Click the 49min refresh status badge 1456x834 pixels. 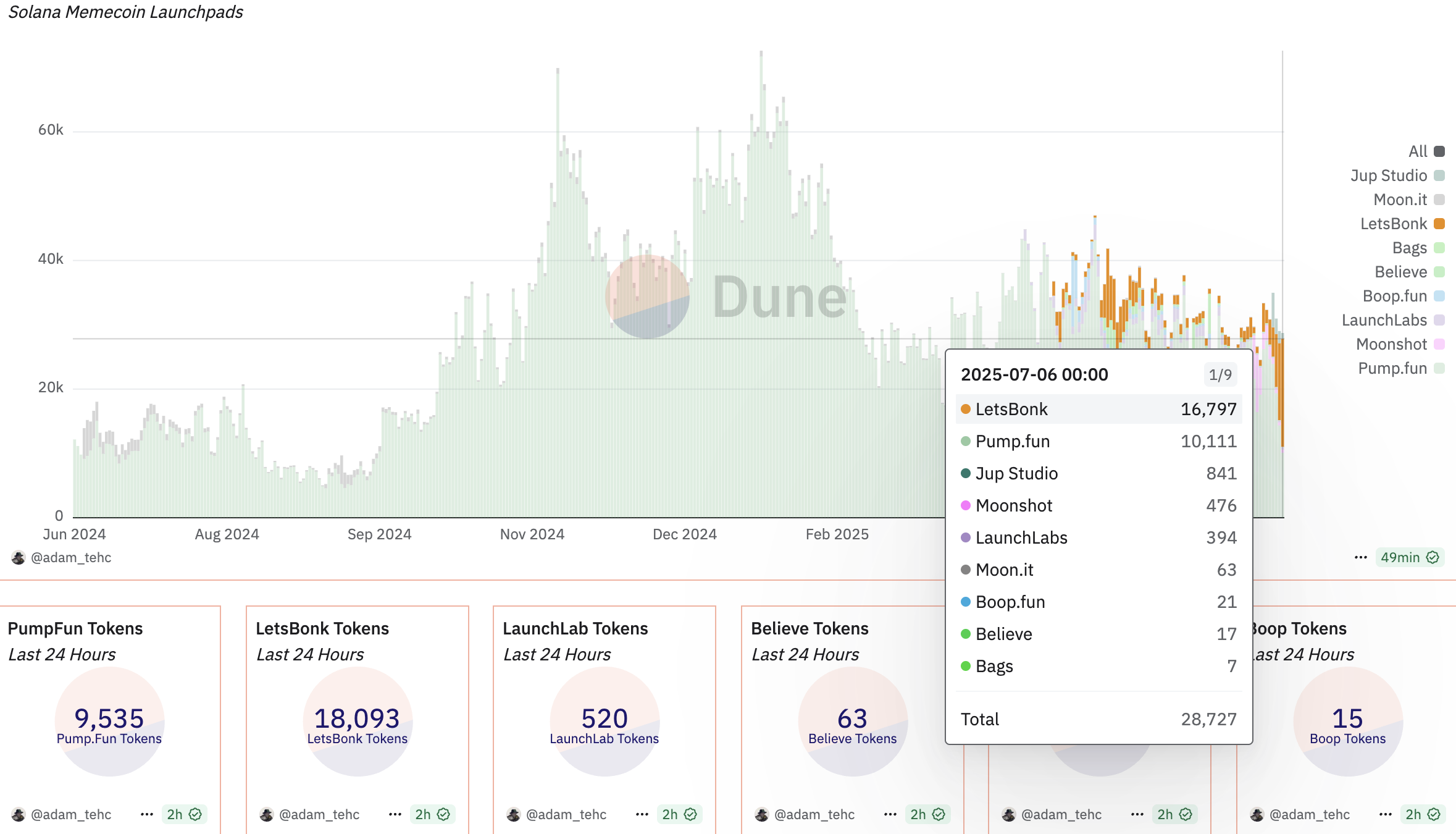[1409, 557]
